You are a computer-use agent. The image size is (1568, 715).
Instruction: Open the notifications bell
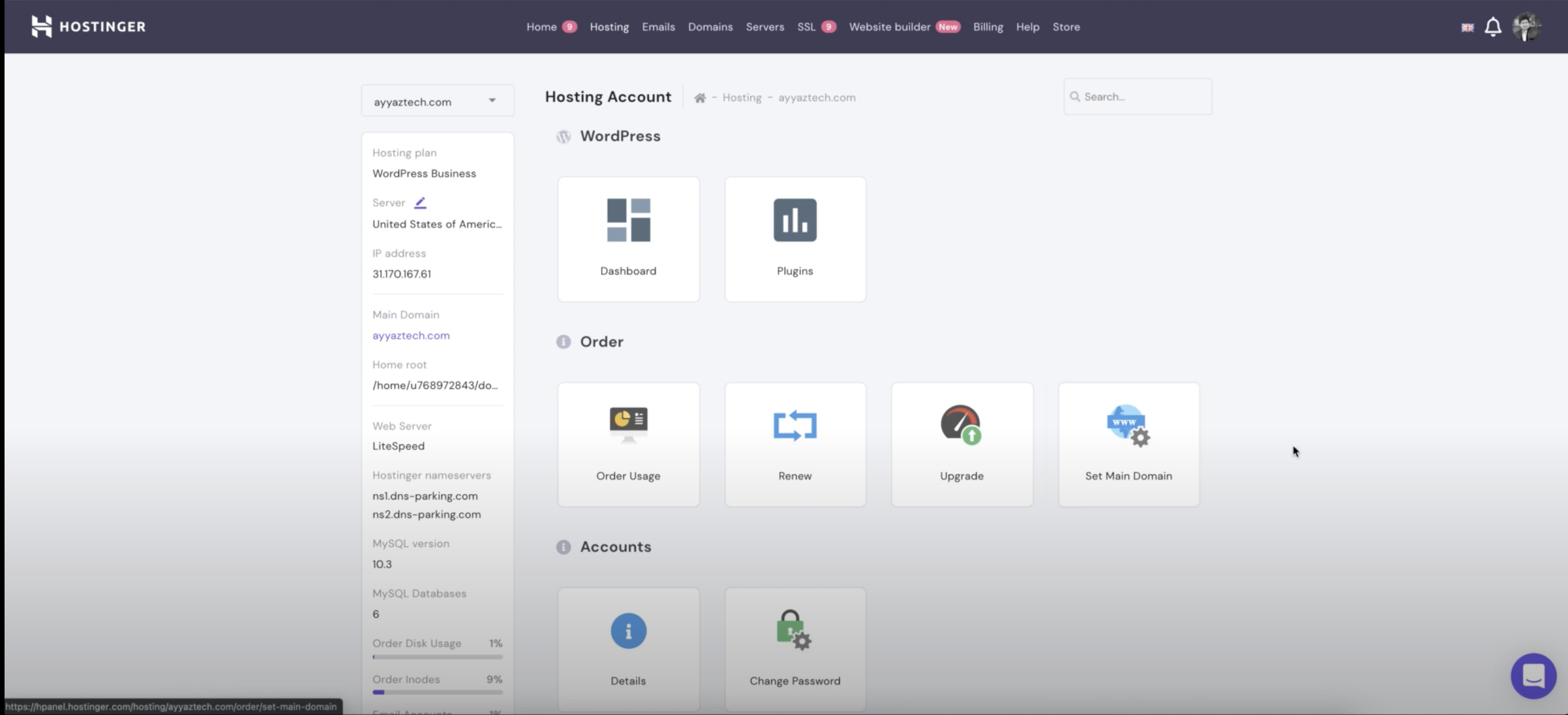click(1492, 27)
